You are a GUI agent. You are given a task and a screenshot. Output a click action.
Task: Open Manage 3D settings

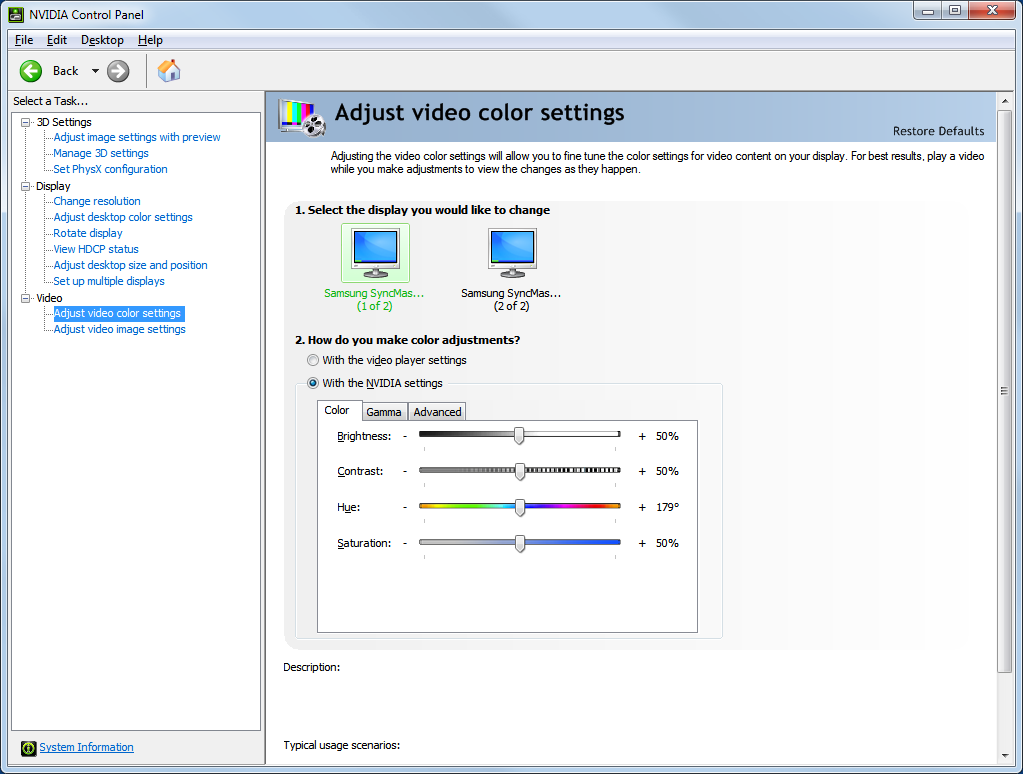(x=100, y=153)
